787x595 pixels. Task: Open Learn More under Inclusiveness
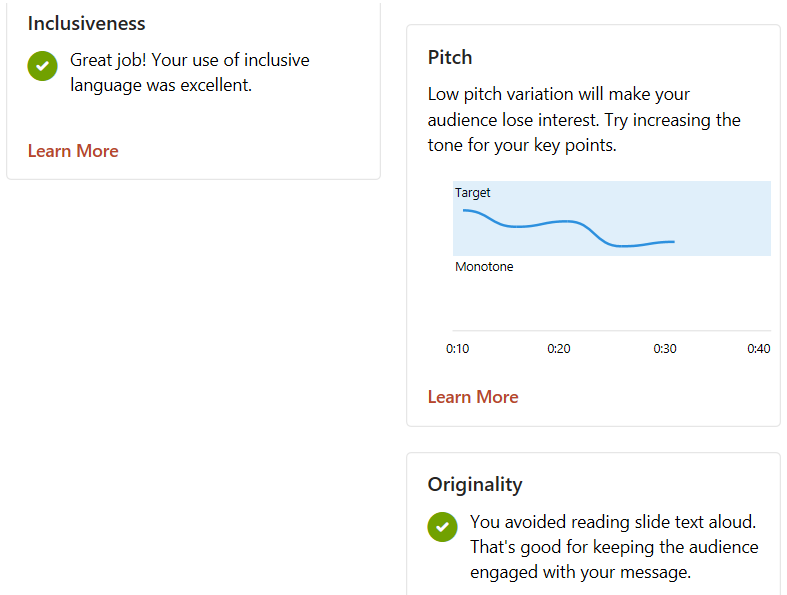[x=73, y=151]
